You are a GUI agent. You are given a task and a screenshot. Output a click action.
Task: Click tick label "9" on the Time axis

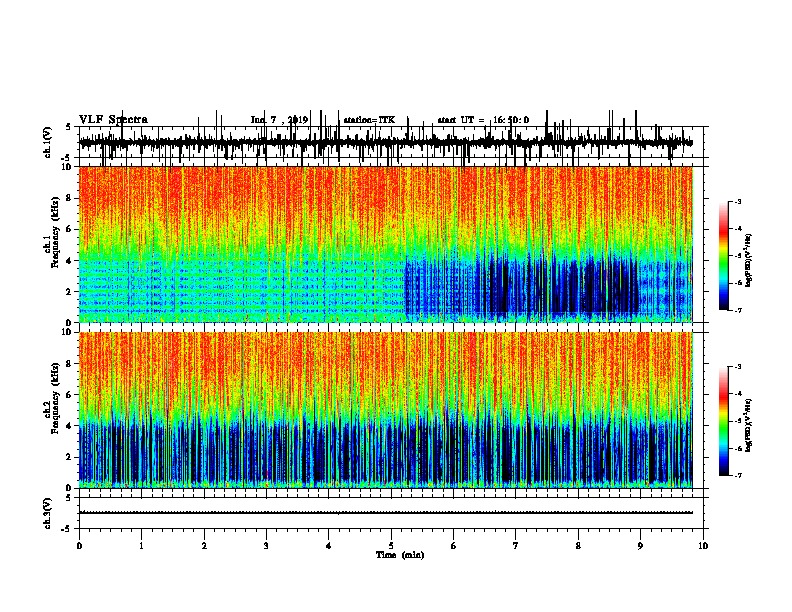coord(640,546)
